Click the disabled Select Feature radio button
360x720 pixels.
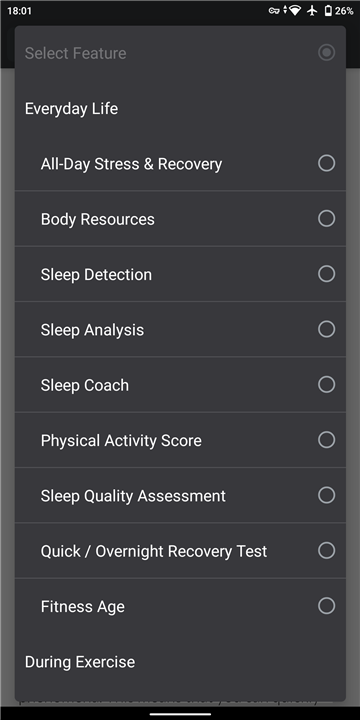[326, 52]
